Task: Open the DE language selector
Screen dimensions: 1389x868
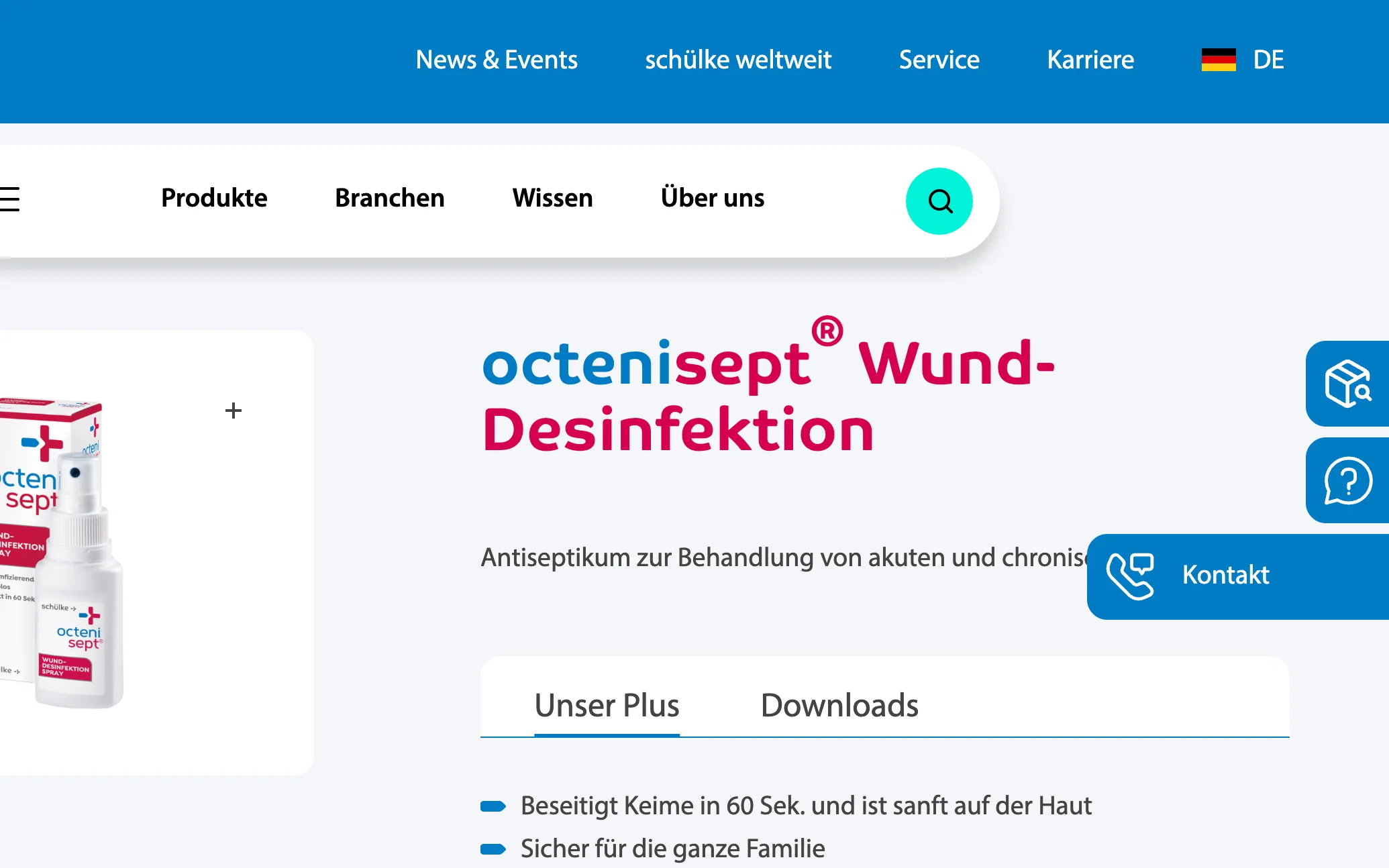Action: (x=1268, y=60)
